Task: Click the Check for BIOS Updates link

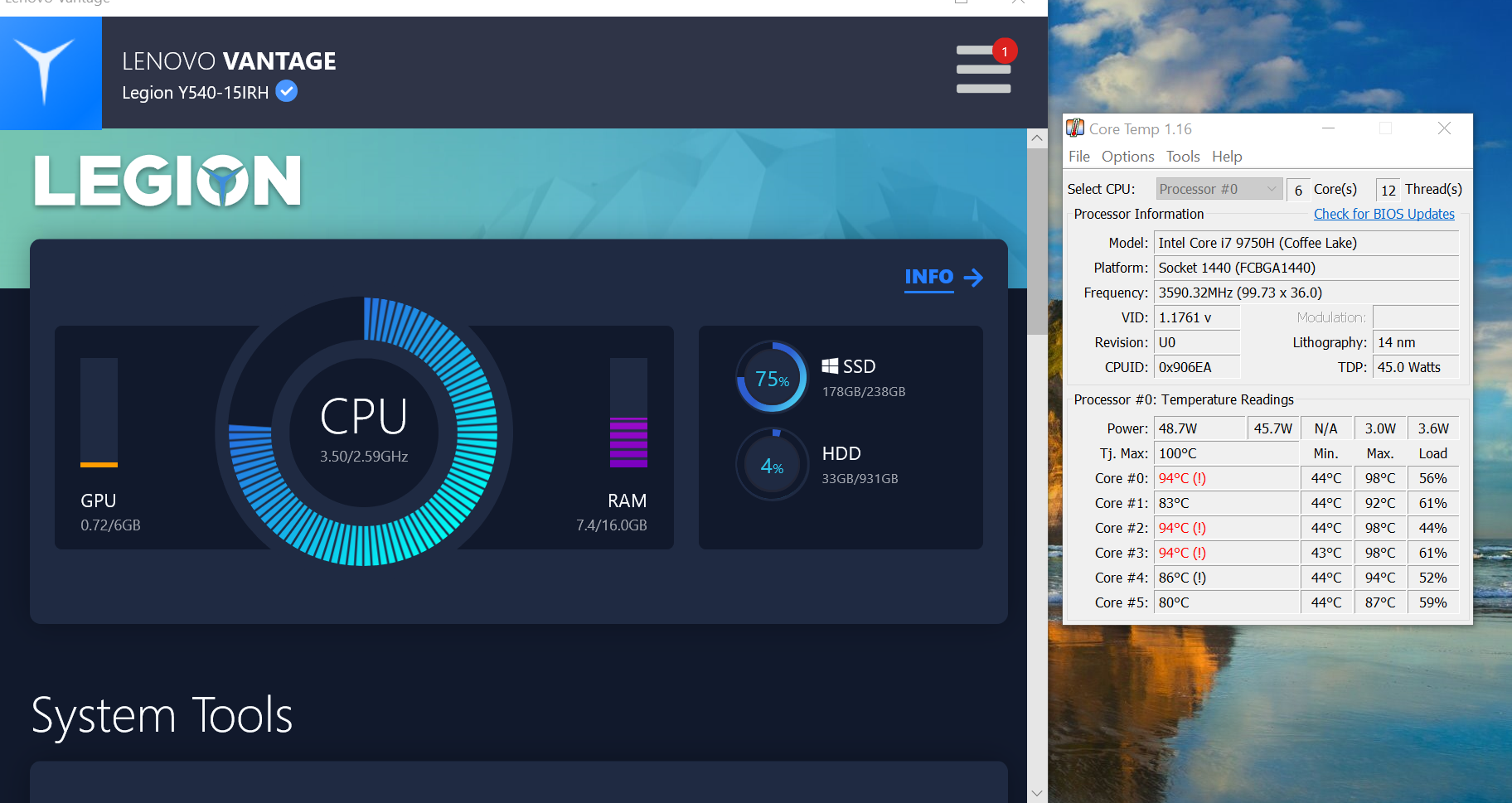Action: [1384, 214]
